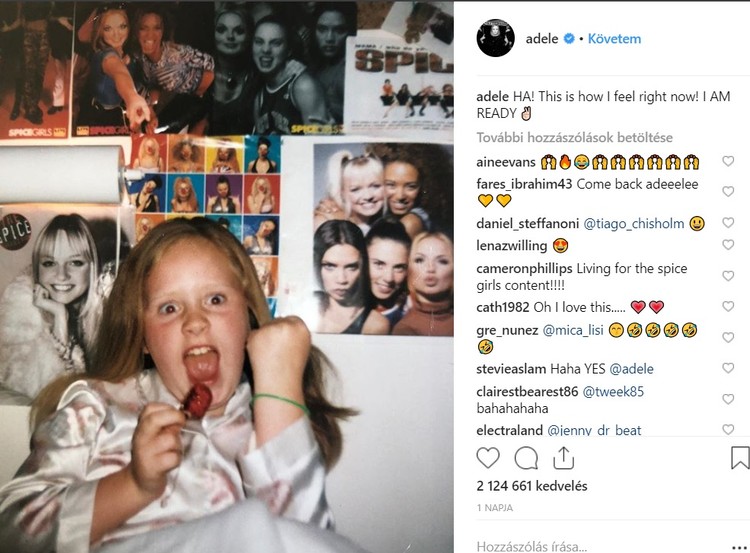This screenshot has width=750, height=553.
Task: Open adele's round profile picture
Action: [496, 38]
